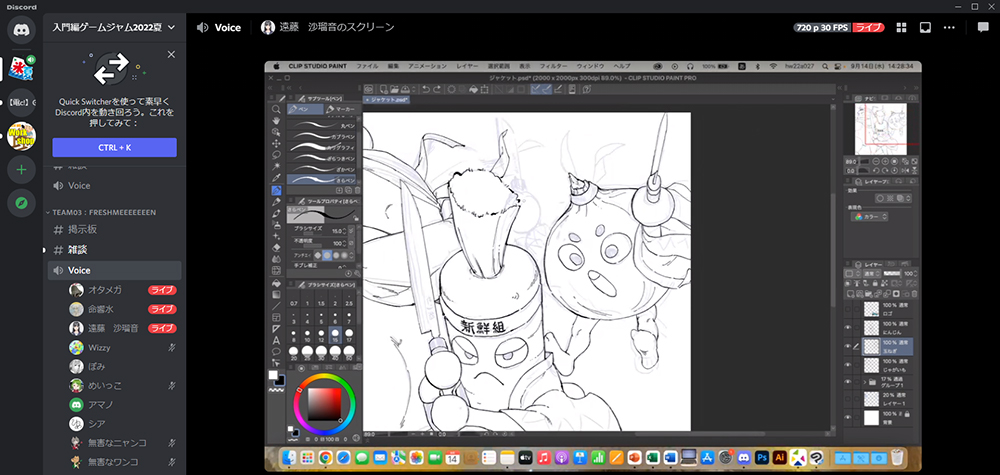
Task: Select the lasso selection tool icon
Action: coord(276,155)
